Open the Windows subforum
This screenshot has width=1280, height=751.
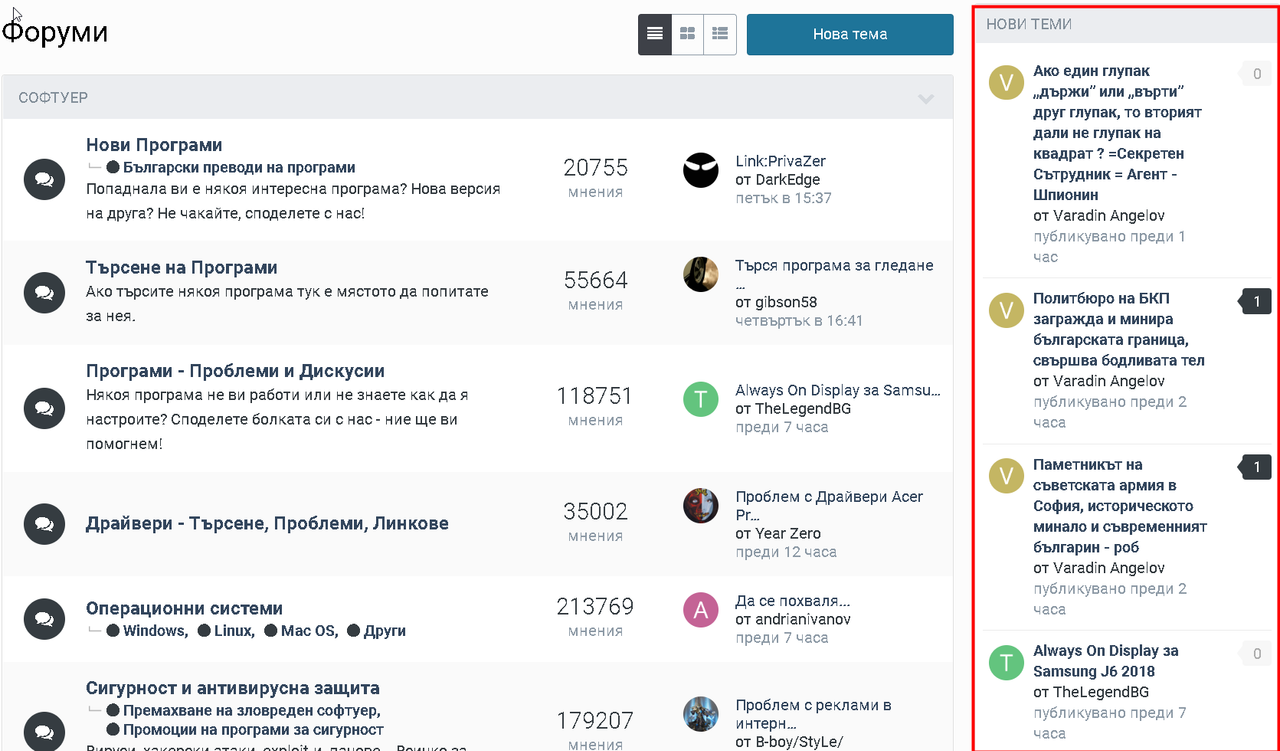(x=155, y=631)
